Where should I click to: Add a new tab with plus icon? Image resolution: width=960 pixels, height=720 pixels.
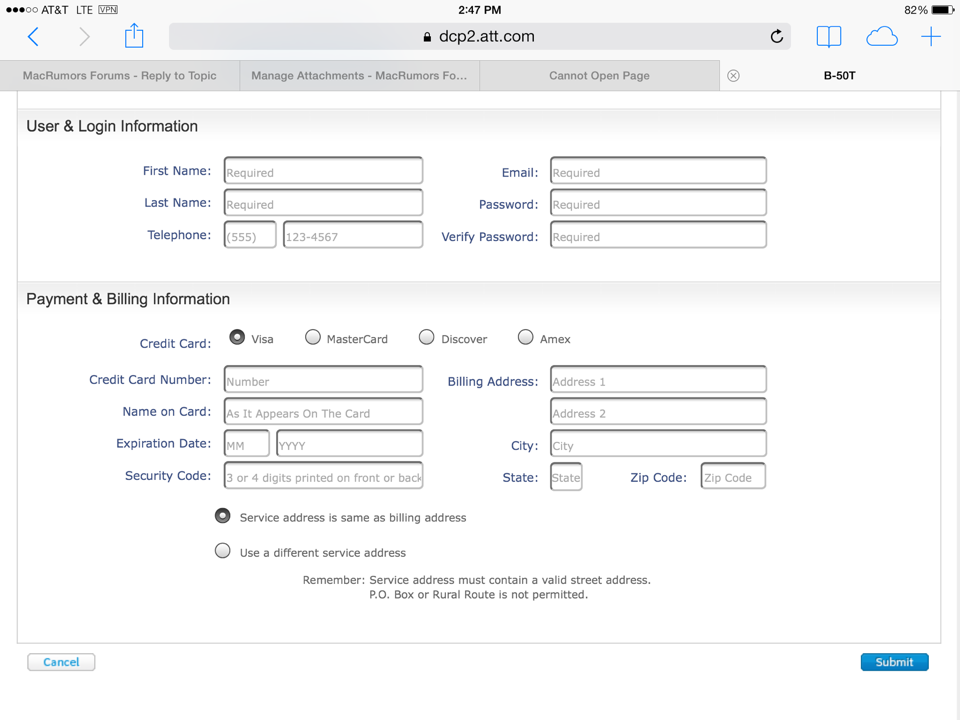[x=931, y=37]
